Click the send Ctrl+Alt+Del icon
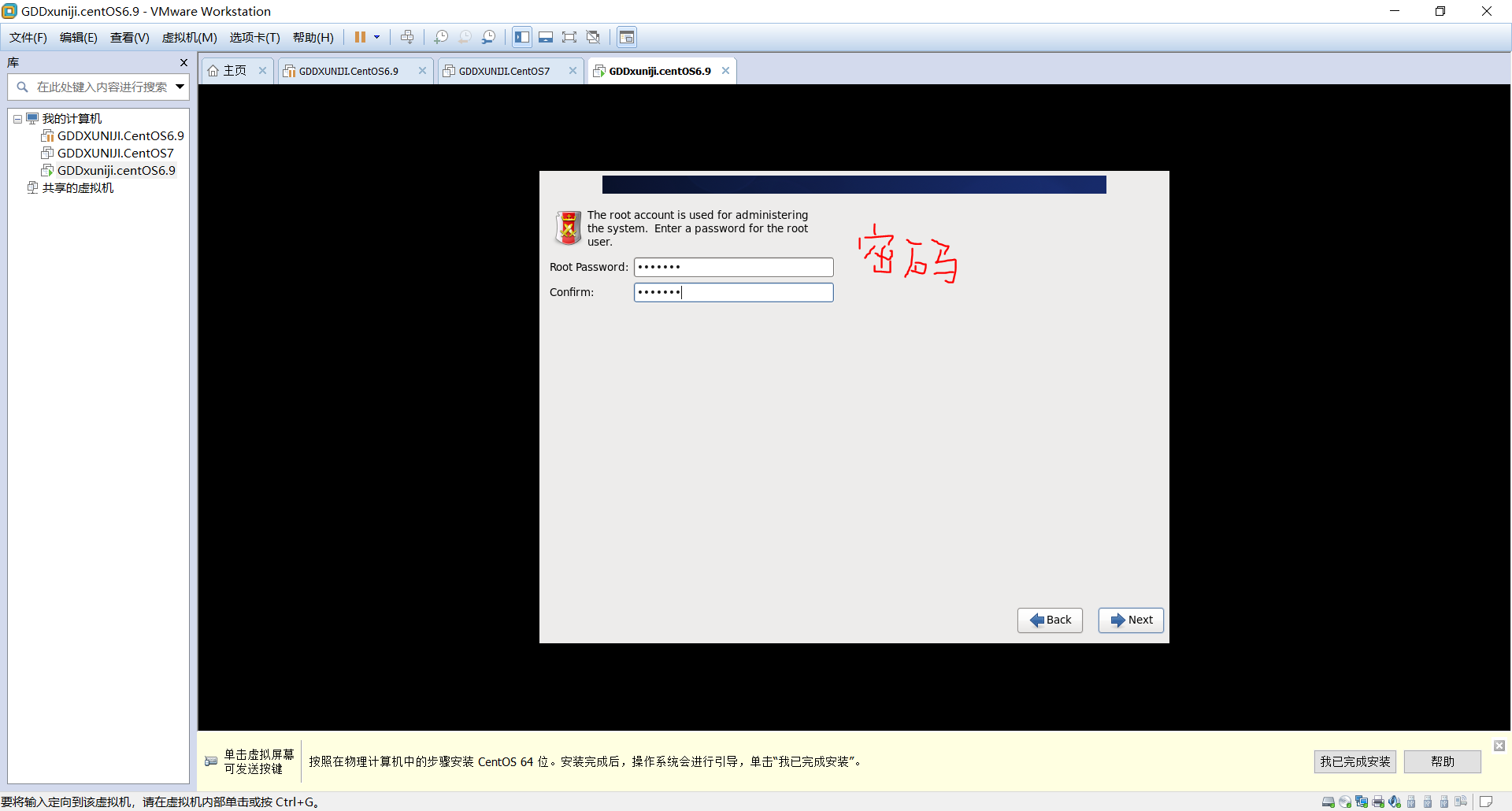The width and height of the screenshot is (1512, 811). 407,37
